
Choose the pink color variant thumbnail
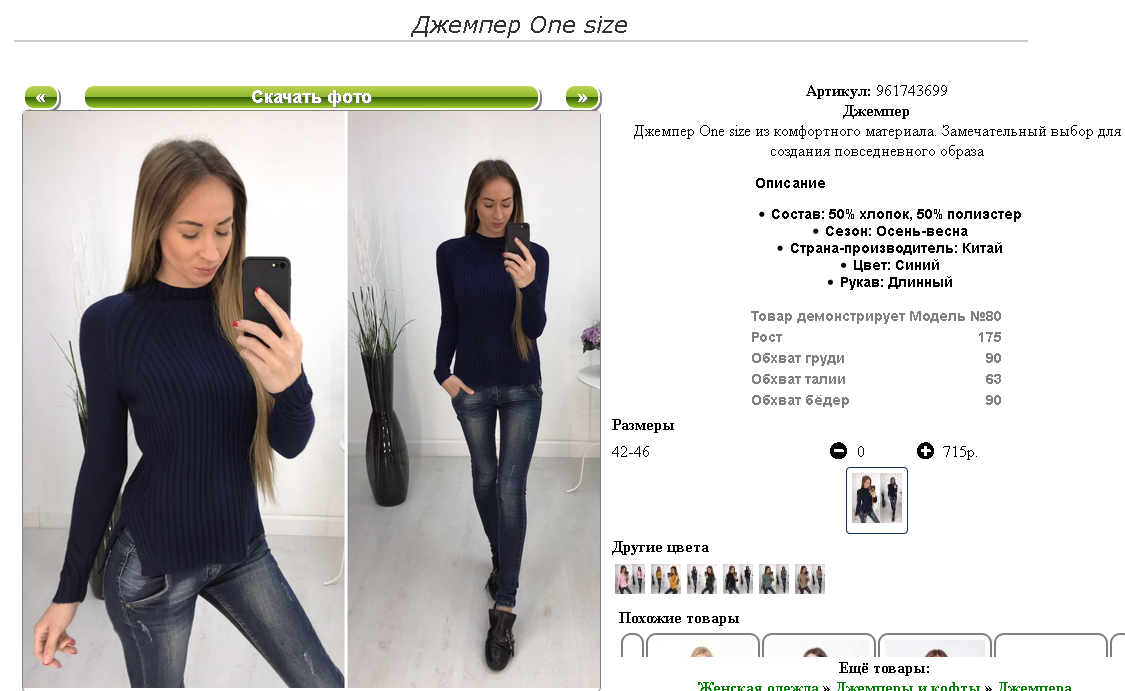[x=629, y=579]
